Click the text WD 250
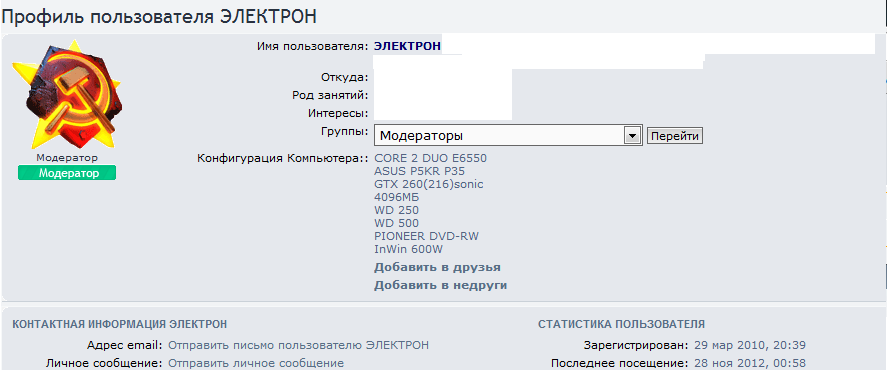This screenshot has width=887, height=370. pos(397,210)
